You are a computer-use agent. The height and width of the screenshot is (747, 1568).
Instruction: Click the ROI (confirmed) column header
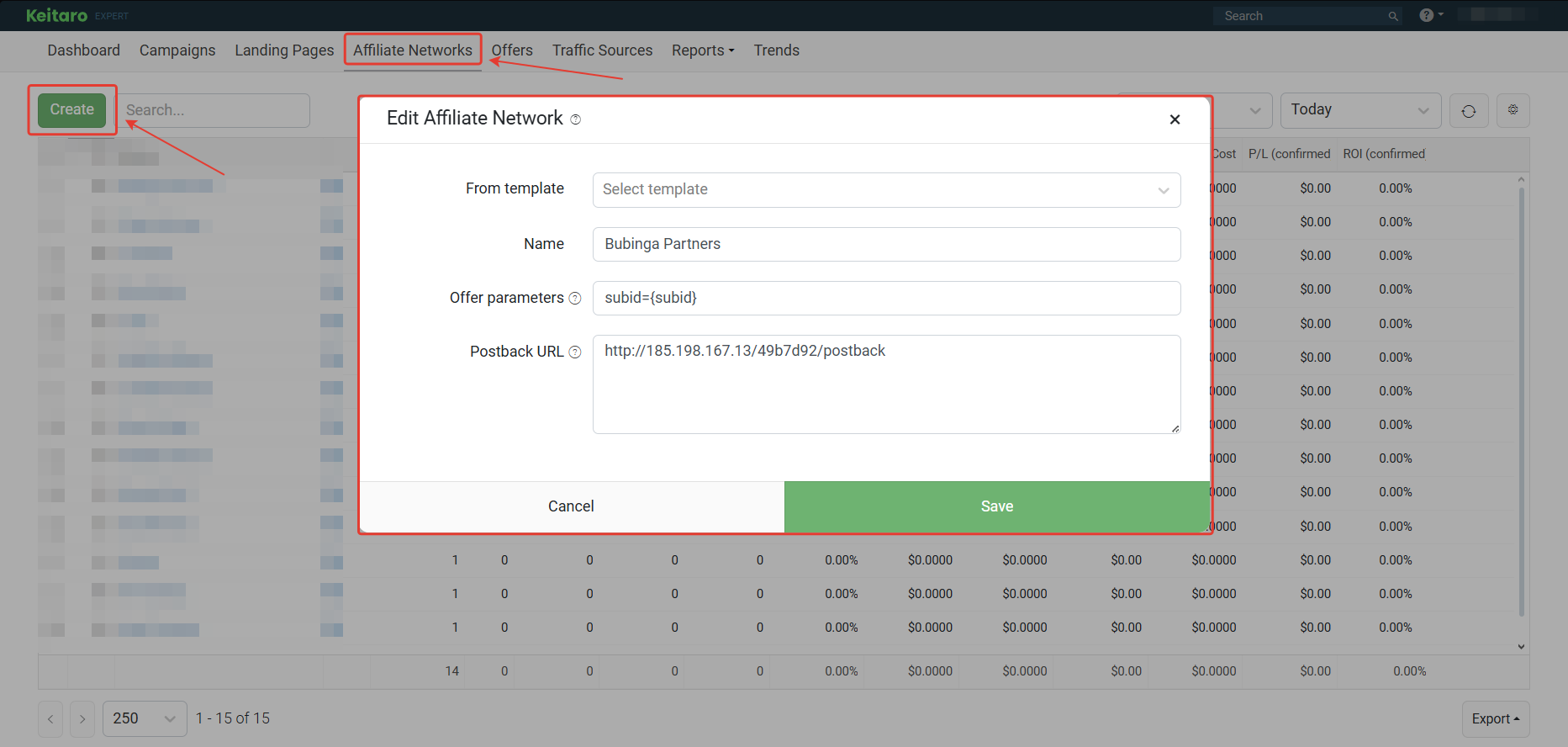[x=1384, y=154]
